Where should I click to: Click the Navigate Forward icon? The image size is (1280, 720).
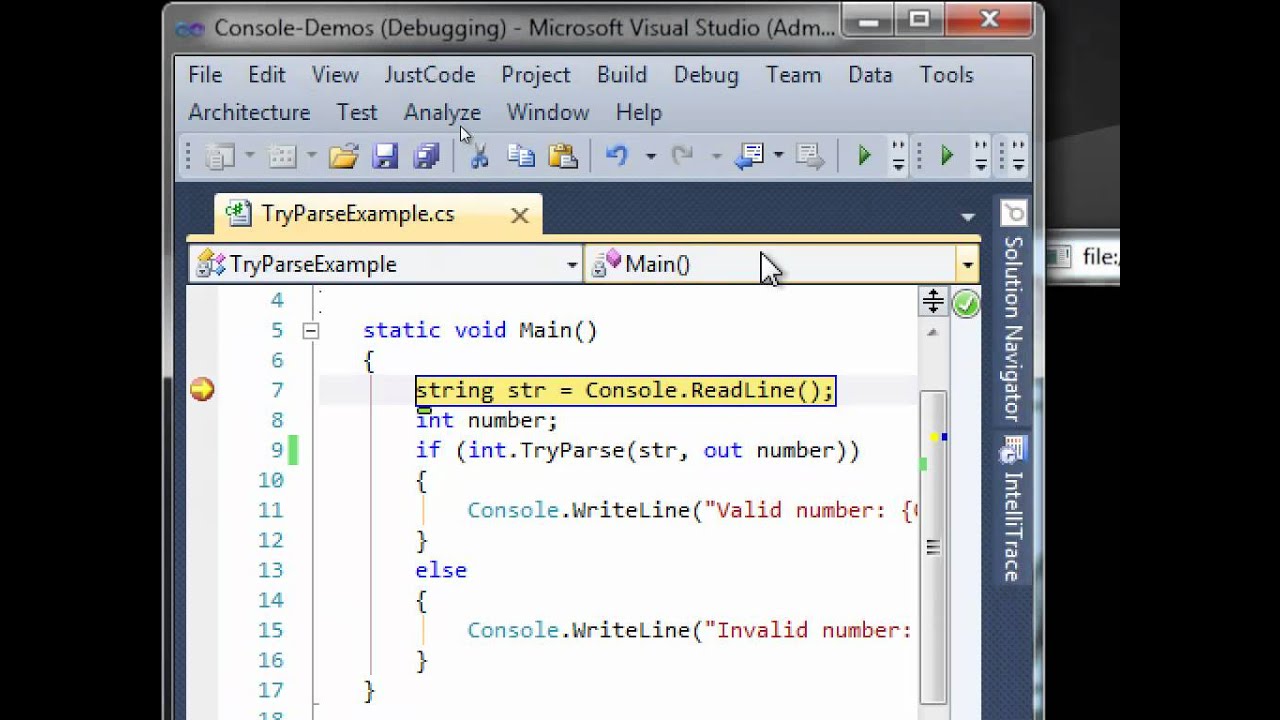[x=809, y=156]
